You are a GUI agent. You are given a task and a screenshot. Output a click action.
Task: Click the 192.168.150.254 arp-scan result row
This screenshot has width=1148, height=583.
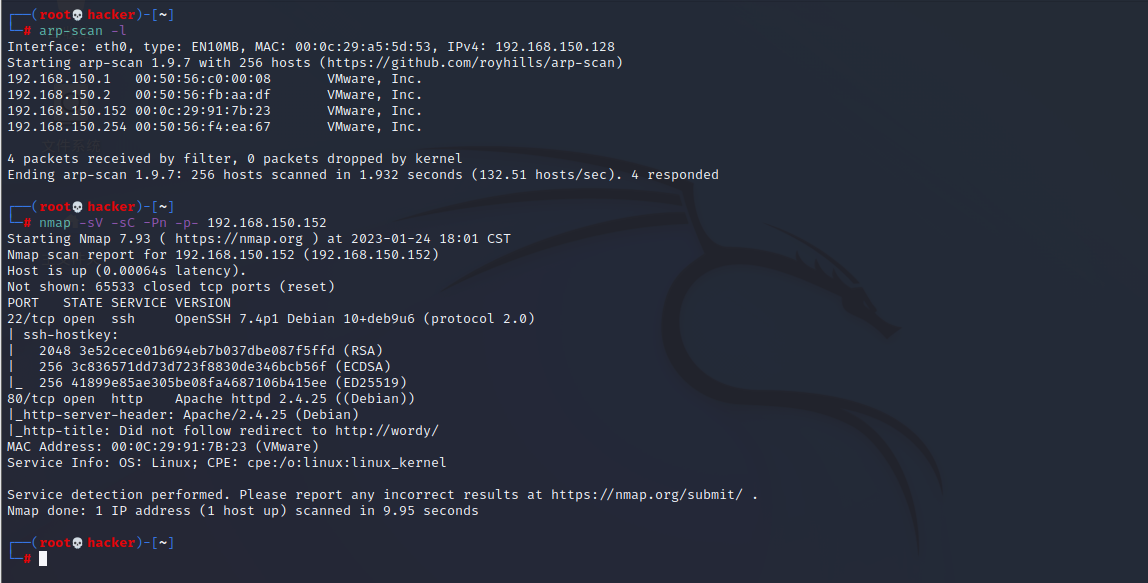(215, 127)
